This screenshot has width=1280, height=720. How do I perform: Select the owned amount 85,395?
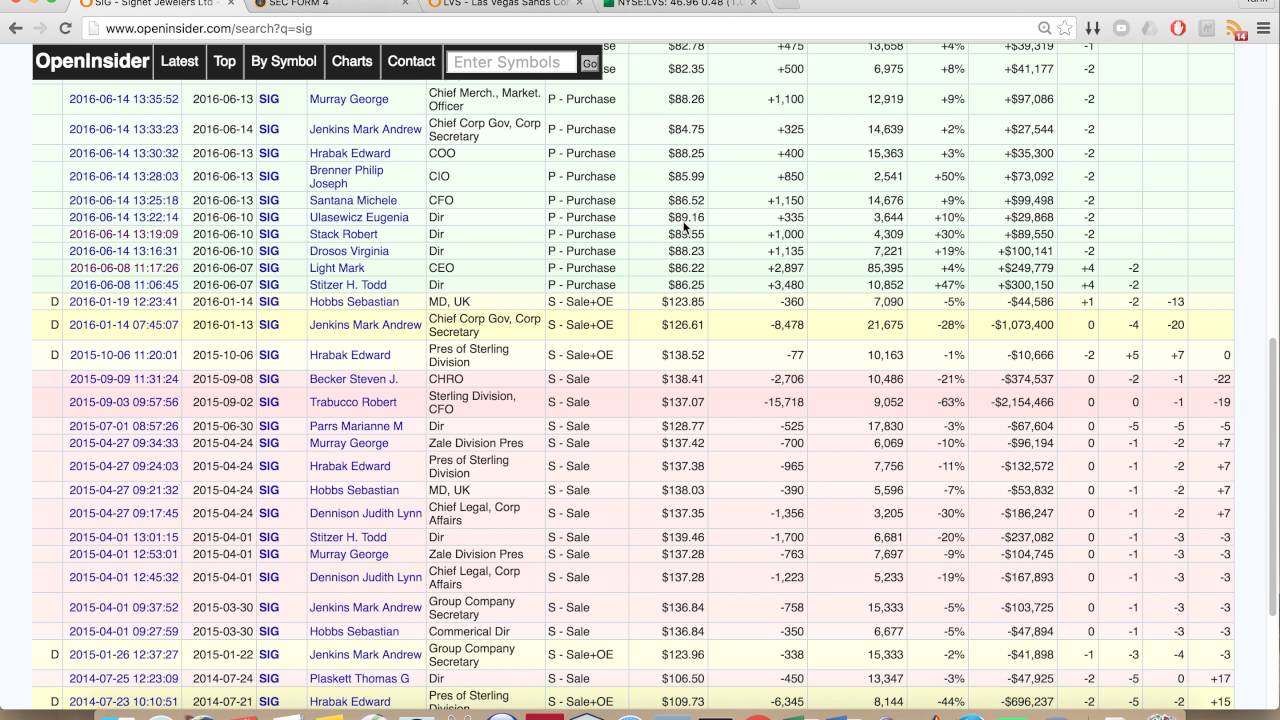pyautogui.click(x=886, y=268)
